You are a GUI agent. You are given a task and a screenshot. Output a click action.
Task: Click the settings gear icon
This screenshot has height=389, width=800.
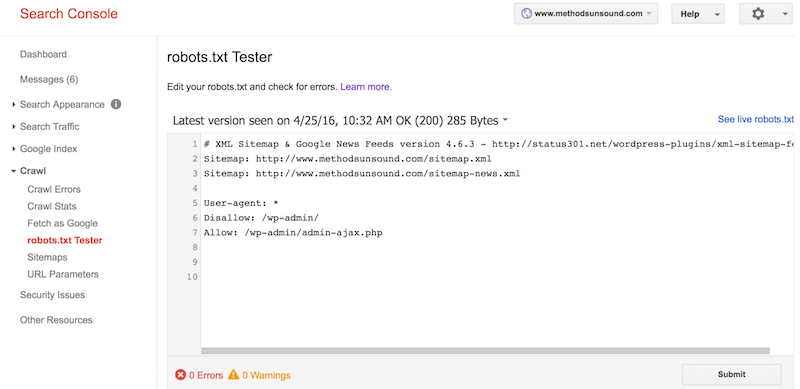coord(758,14)
